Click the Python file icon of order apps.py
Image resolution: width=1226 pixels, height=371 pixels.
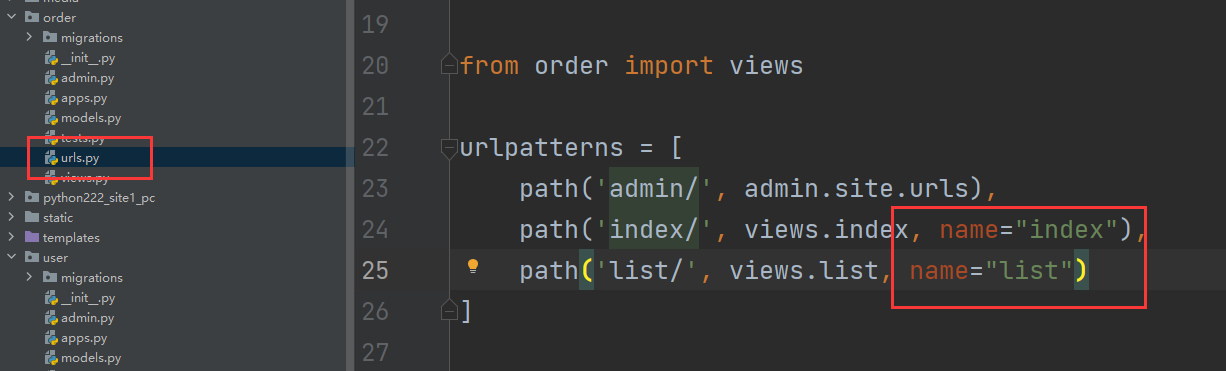51,98
